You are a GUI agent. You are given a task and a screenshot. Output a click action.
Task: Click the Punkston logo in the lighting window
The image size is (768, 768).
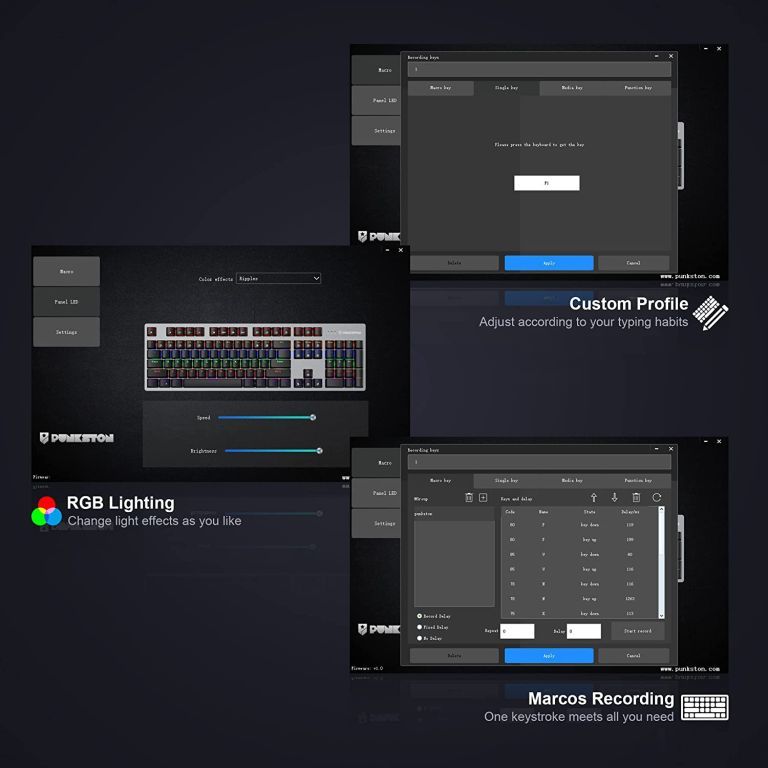pyautogui.click(x=77, y=438)
